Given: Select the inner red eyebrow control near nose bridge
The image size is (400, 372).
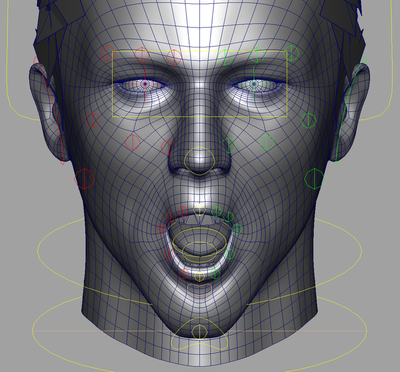Looking at the screenshot, I should pos(174,57).
